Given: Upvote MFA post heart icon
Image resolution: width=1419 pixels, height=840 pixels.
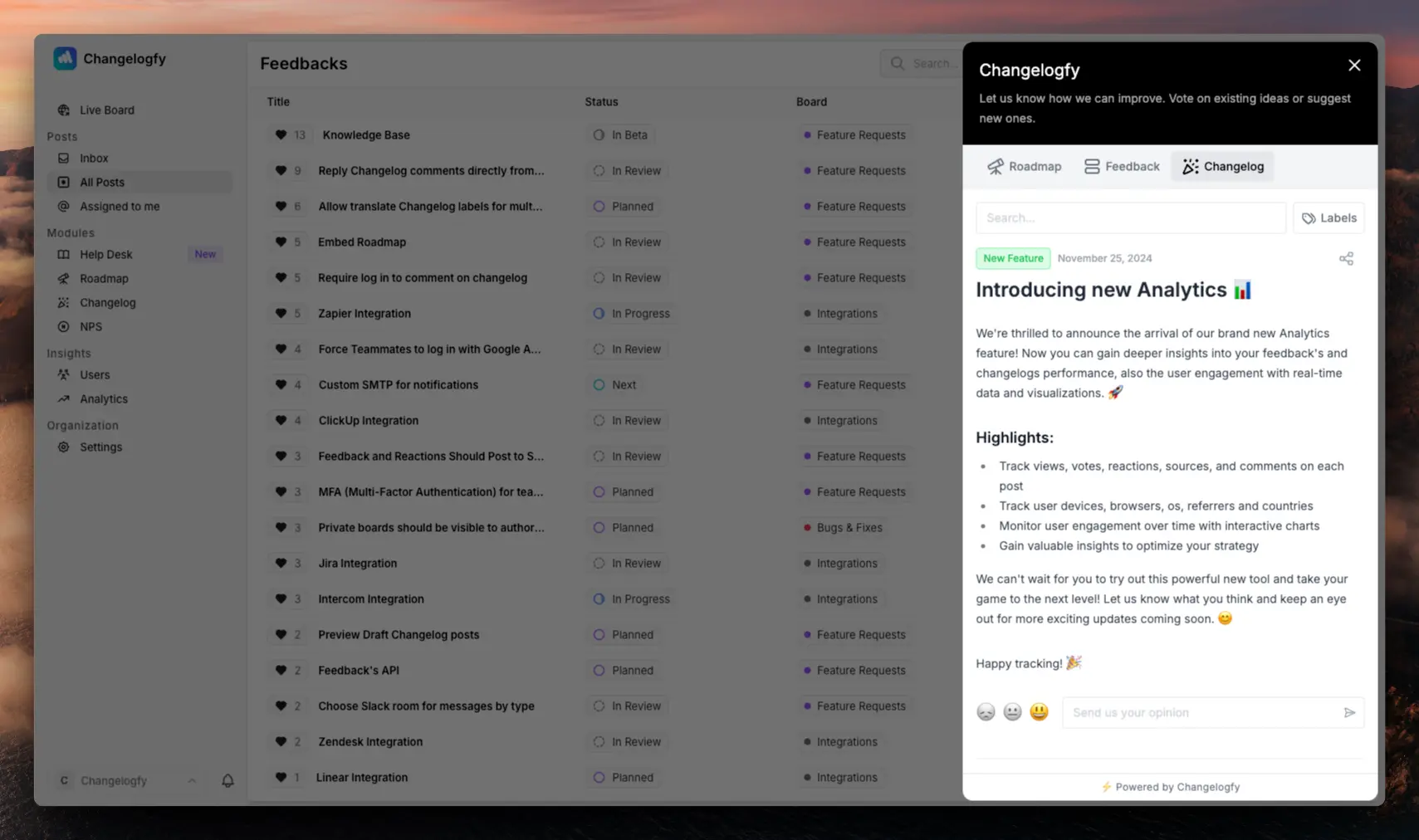Looking at the screenshot, I should pyautogui.click(x=281, y=491).
